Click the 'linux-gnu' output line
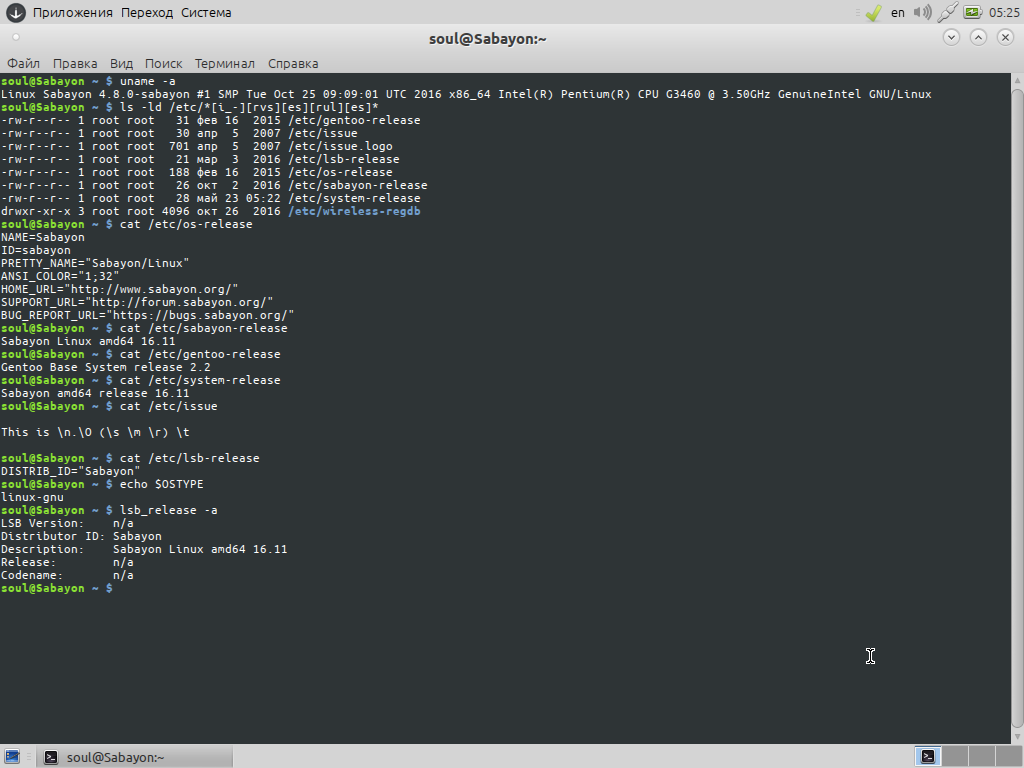The image size is (1024, 768). [32, 498]
